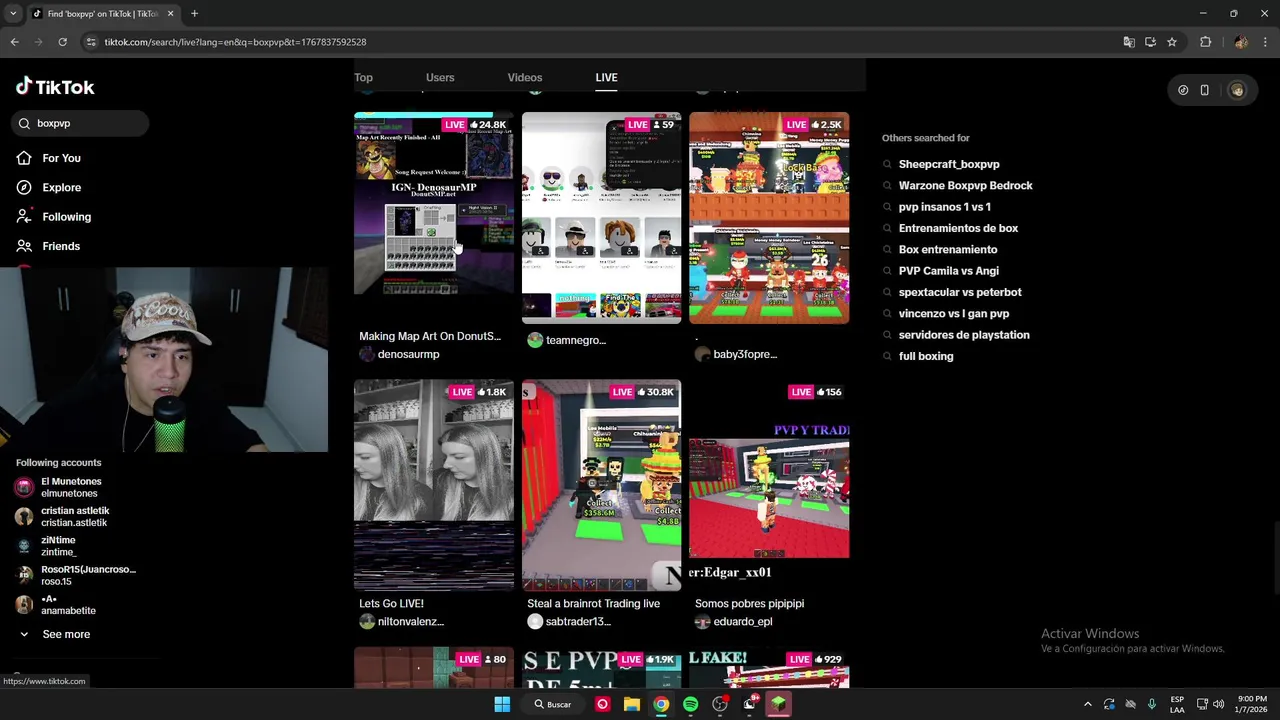
Task: Open the Lets Go LIVE! stream thumbnail
Action: click(x=434, y=485)
